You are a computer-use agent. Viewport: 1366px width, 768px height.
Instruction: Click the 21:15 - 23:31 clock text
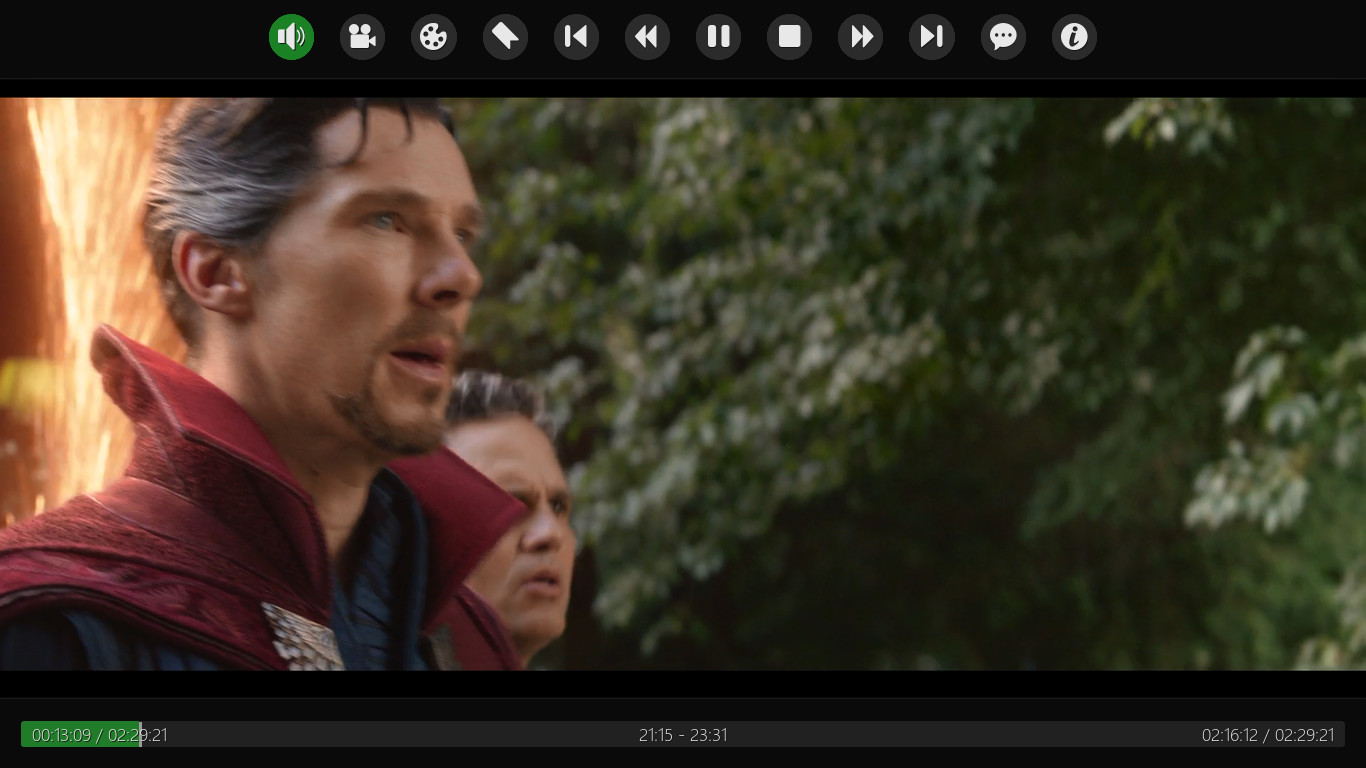(683, 735)
